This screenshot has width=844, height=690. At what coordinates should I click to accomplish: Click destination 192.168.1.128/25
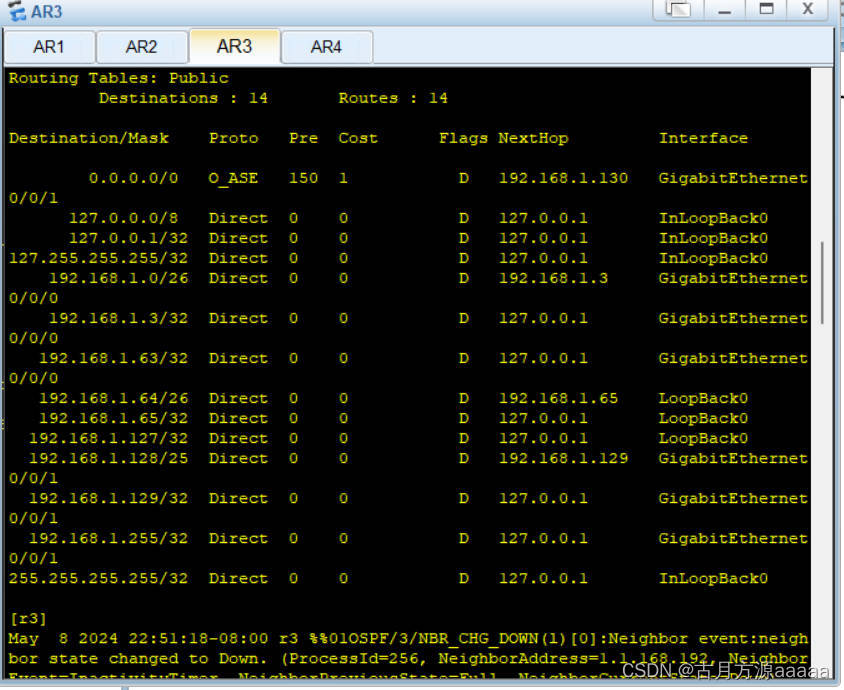tap(109, 458)
